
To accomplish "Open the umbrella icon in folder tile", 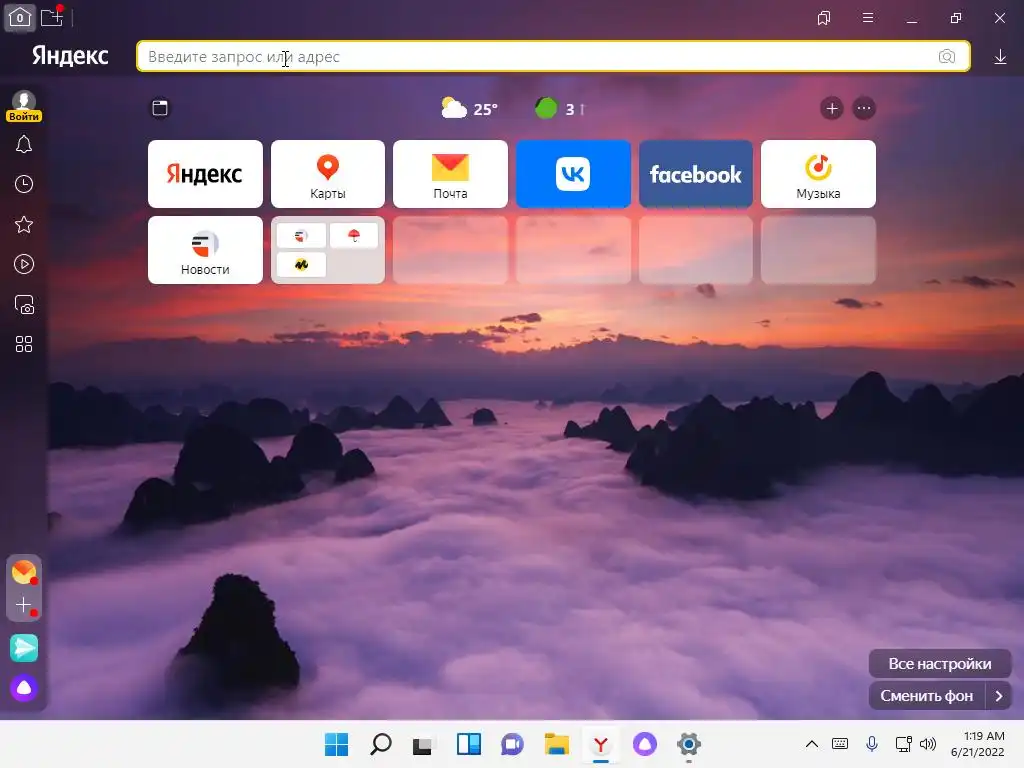I will [x=354, y=236].
